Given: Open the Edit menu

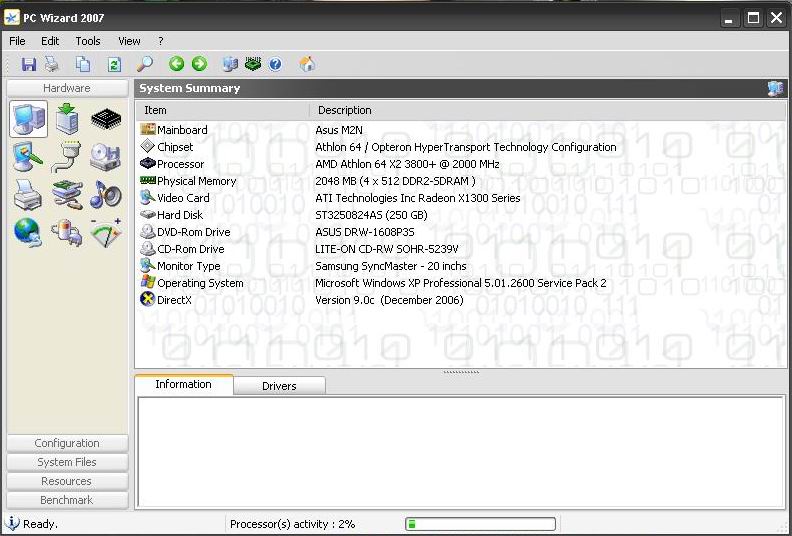Looking at the screenshot, I should (x=50, y=41).
